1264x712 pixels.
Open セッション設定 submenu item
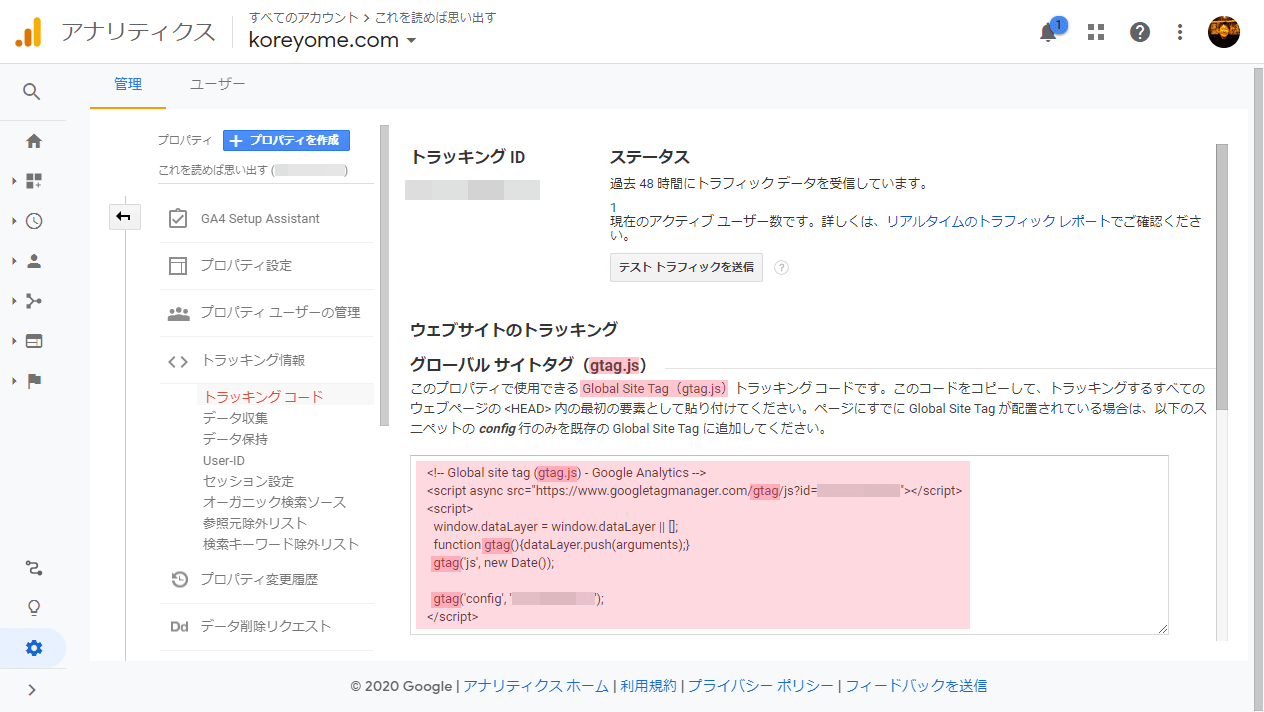pos(248,481)
